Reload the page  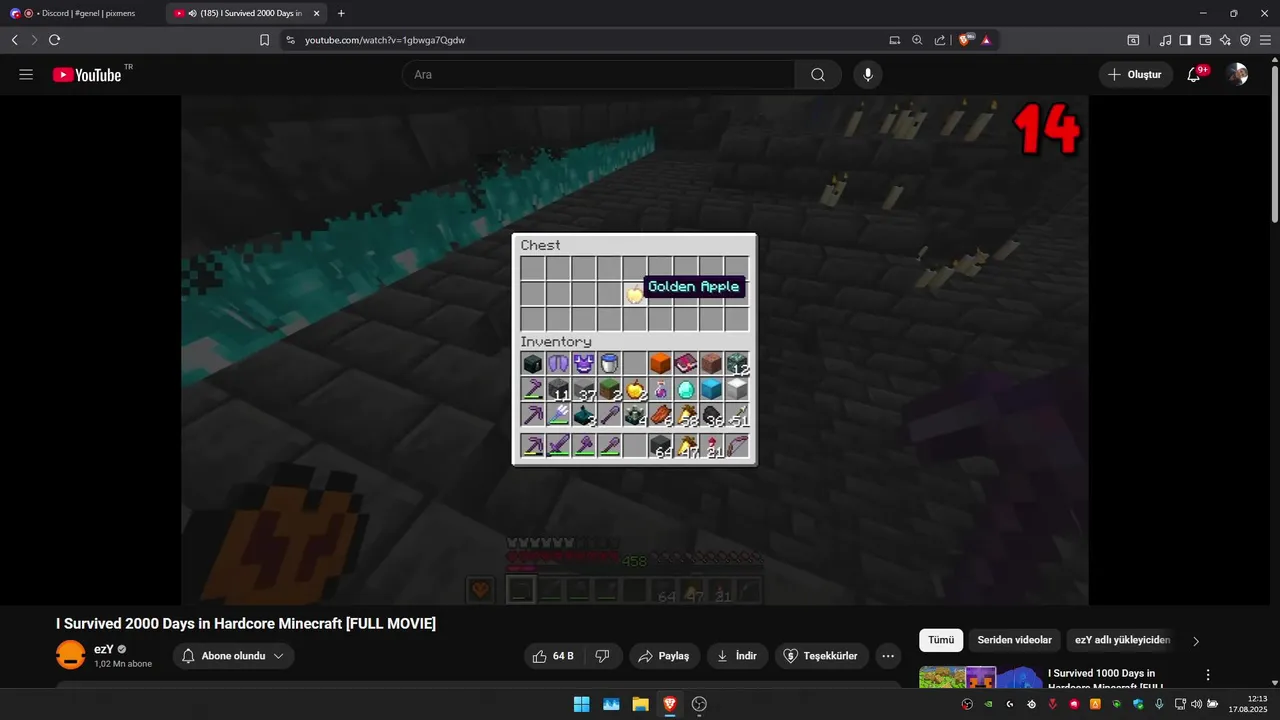(x=54, y=40)
